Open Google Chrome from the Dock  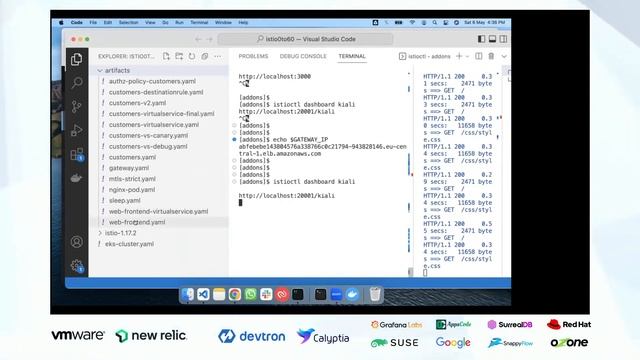(x=235, y=294)
